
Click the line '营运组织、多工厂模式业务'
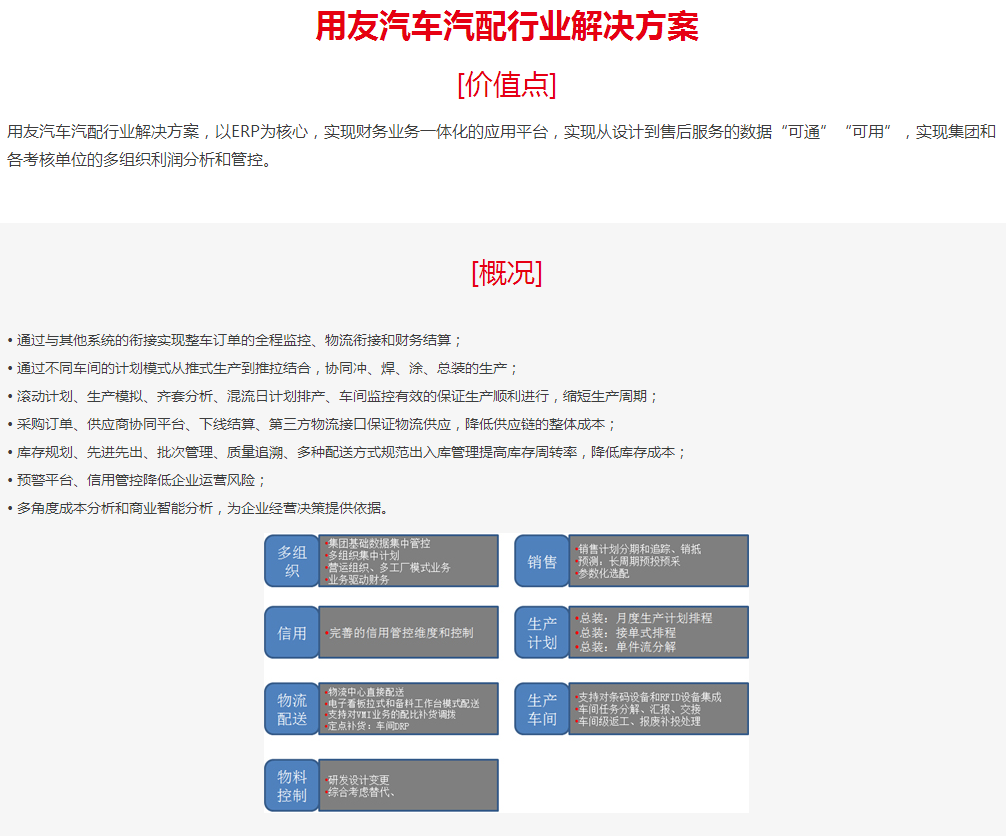pos(388,568)
